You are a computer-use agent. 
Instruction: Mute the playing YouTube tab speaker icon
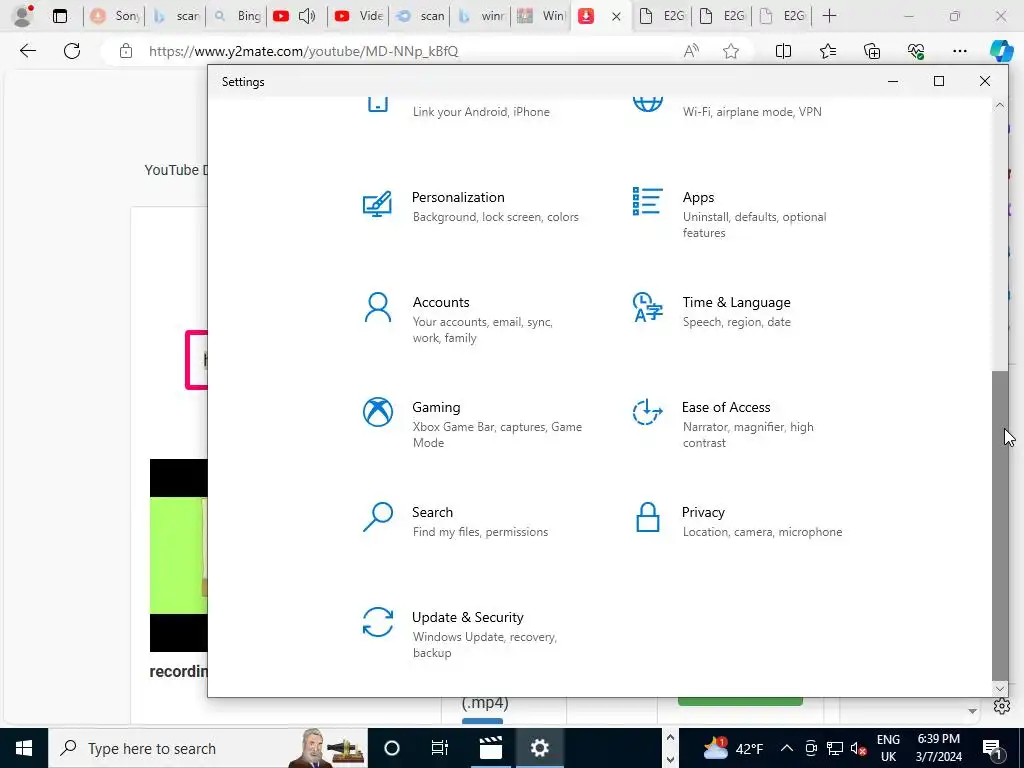[x=307, y=16]
